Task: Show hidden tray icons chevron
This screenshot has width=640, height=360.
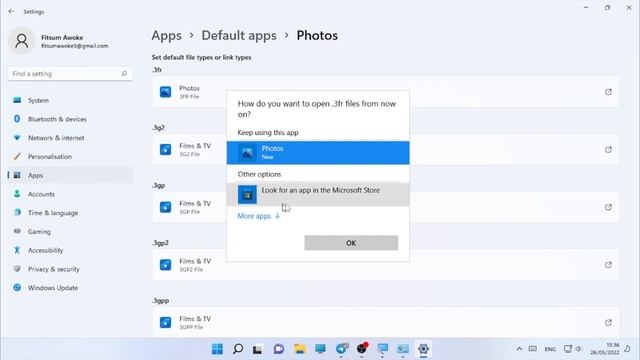Action: click(x=519, y=349)
